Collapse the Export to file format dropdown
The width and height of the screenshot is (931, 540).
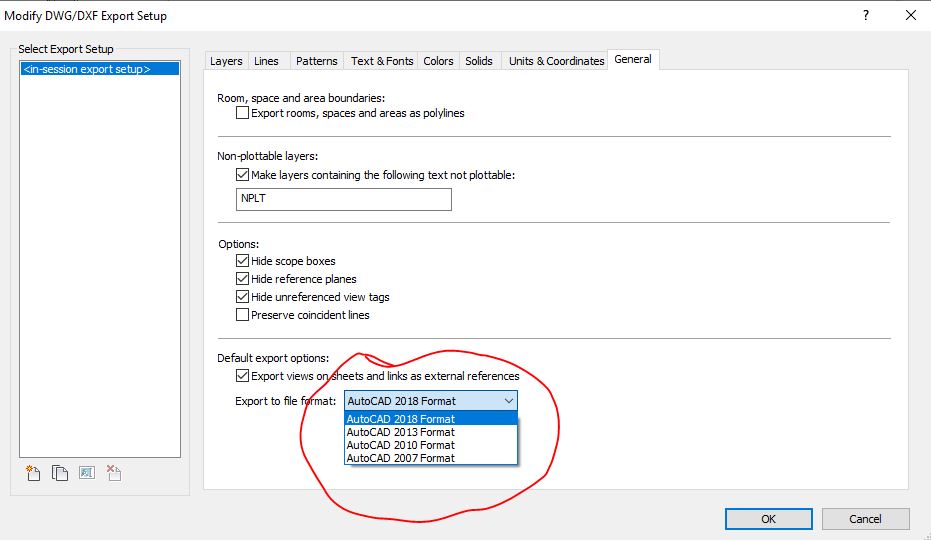pyautogui.click(x=509, y=401)
